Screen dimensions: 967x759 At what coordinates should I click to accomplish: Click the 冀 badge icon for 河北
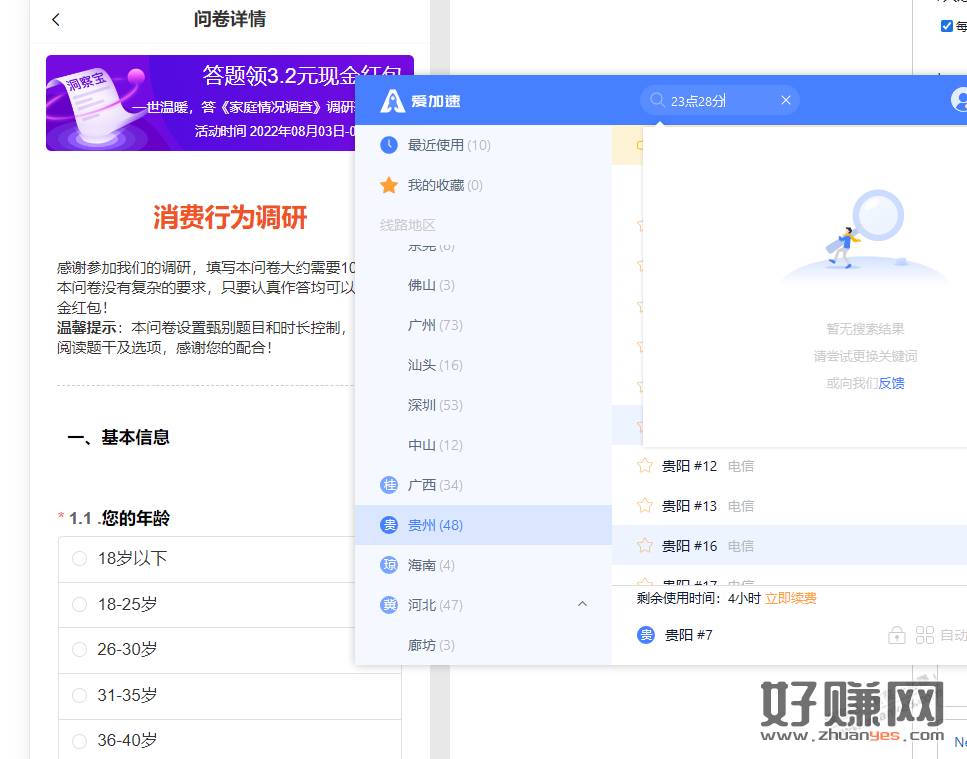[x=389, y=605]
